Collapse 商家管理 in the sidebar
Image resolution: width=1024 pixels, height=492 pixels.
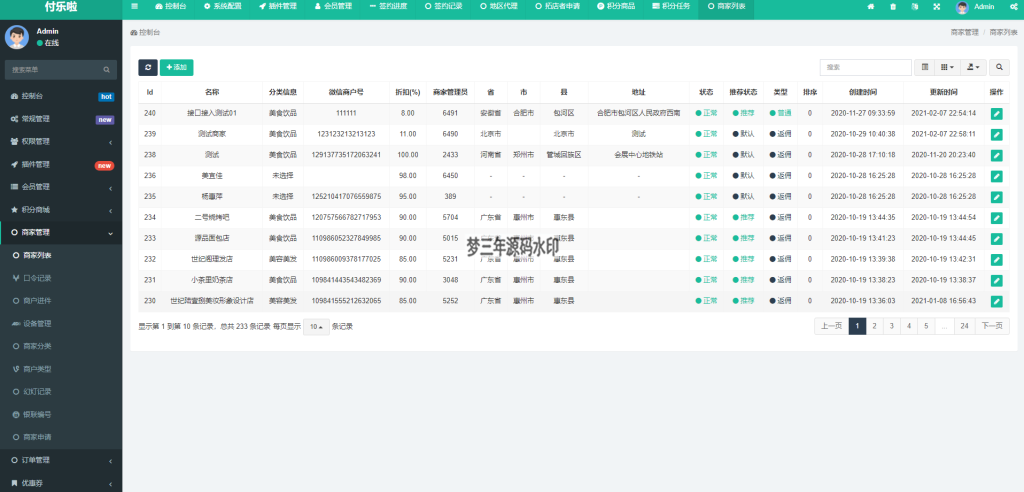tap(61, 233)
